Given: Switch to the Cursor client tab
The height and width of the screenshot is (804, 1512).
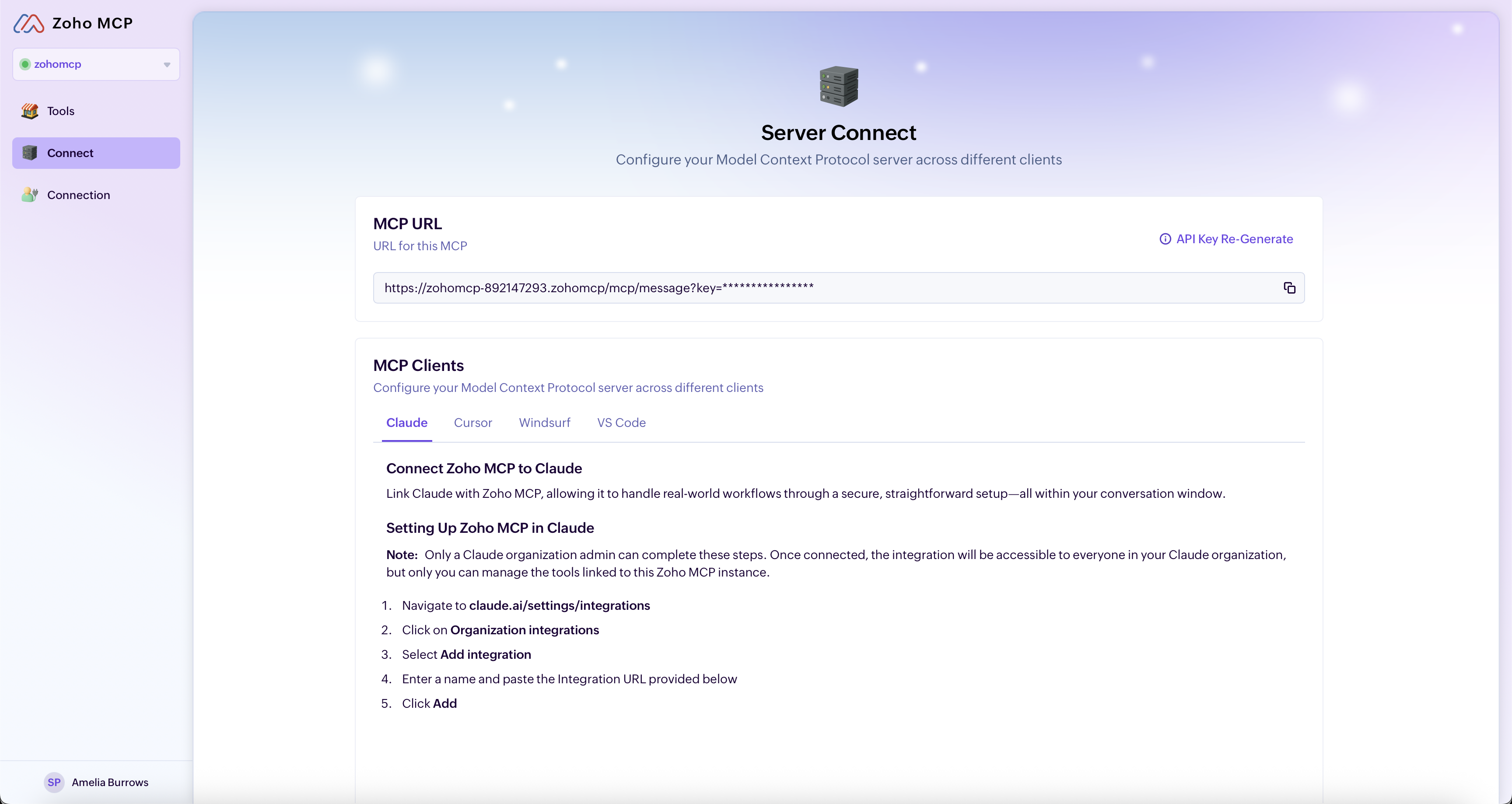Looking at the screenshot, I should (473, 423).
